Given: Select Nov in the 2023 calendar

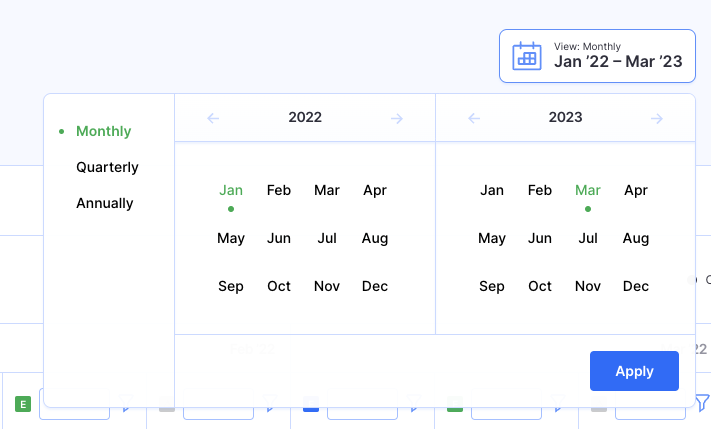Looking at the screenshot, I should (588, 286).
